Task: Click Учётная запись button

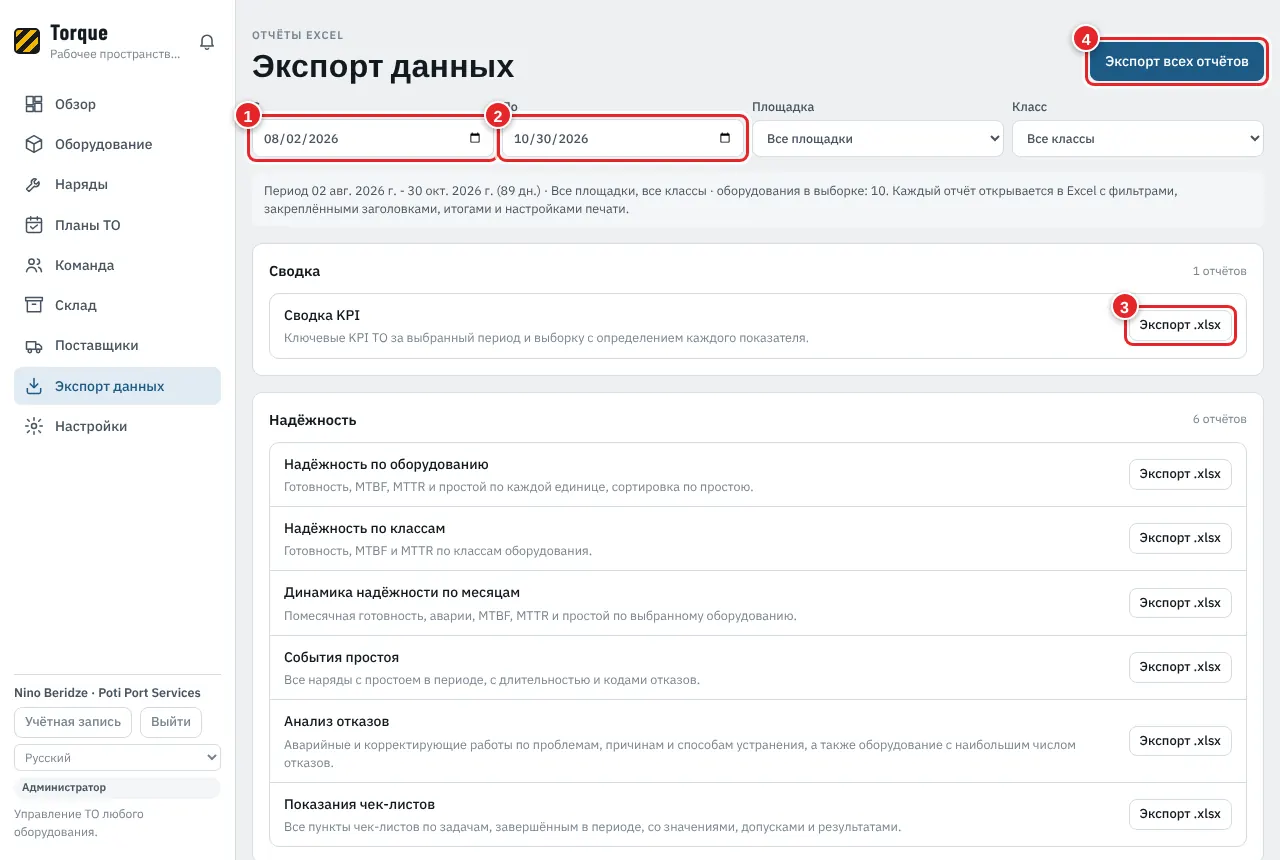Action: (x=73, y=722)
